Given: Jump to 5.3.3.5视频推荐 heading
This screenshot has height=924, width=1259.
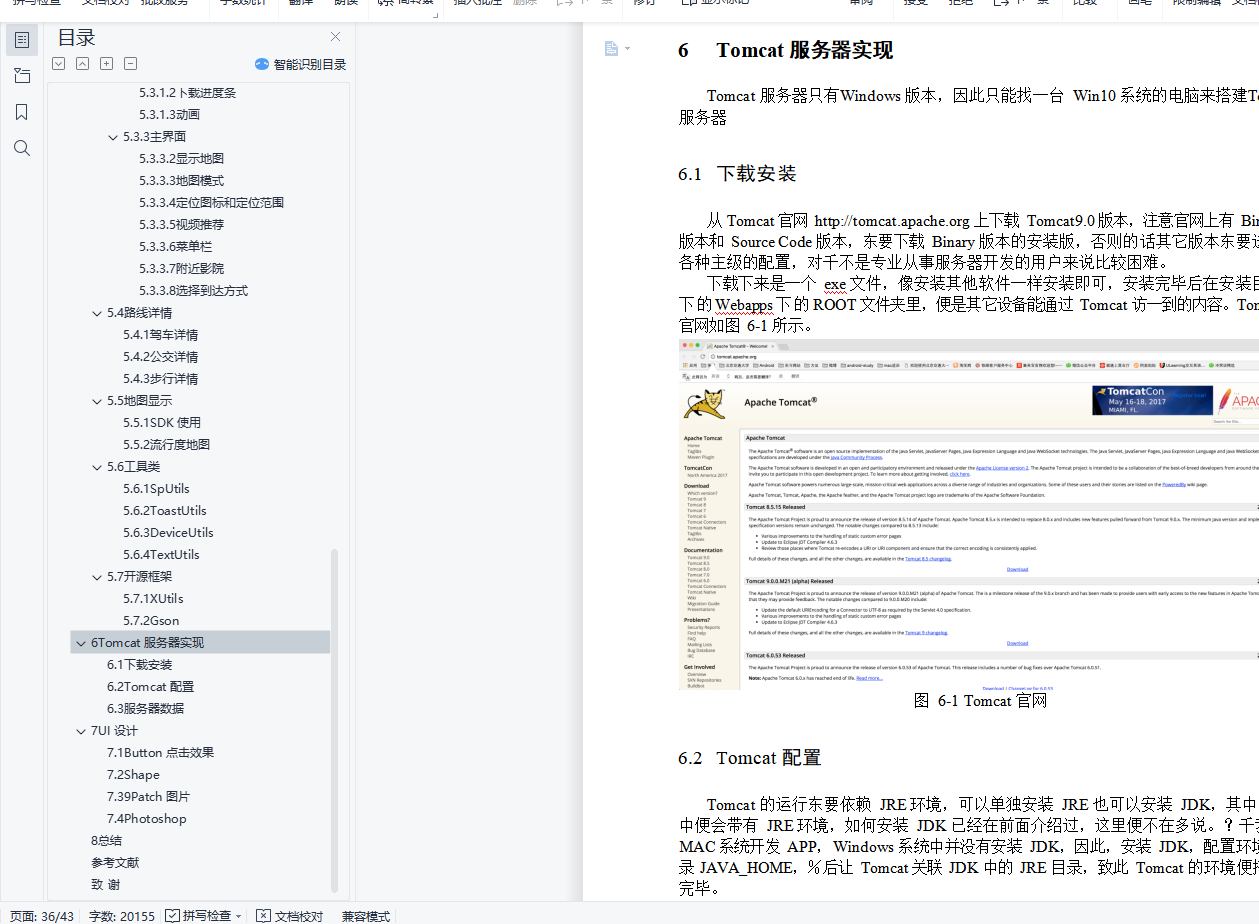Looking at the screenshot, I should (181, 225).
